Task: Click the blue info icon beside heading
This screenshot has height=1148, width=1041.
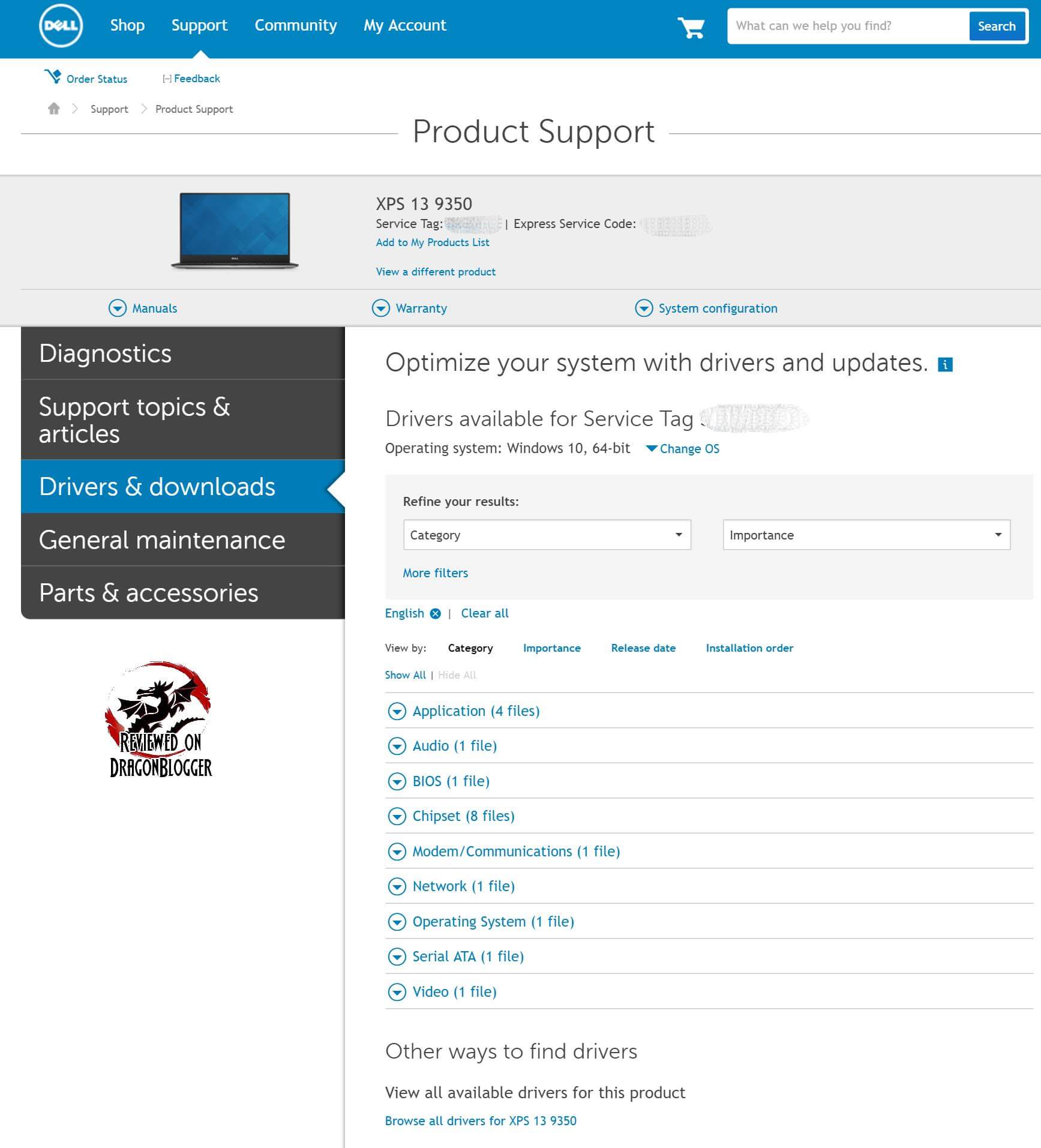Action: point(945,364)
